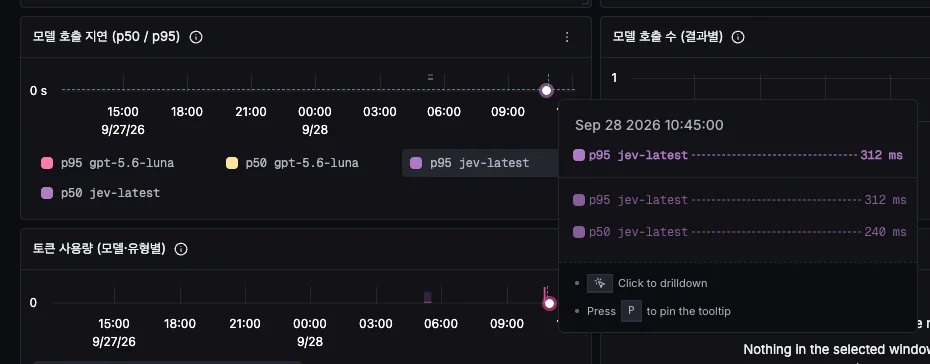The image size is (930, 364).
Task: Click the purple p50 jev-latest legend swatch
Action: coord(46,193)
